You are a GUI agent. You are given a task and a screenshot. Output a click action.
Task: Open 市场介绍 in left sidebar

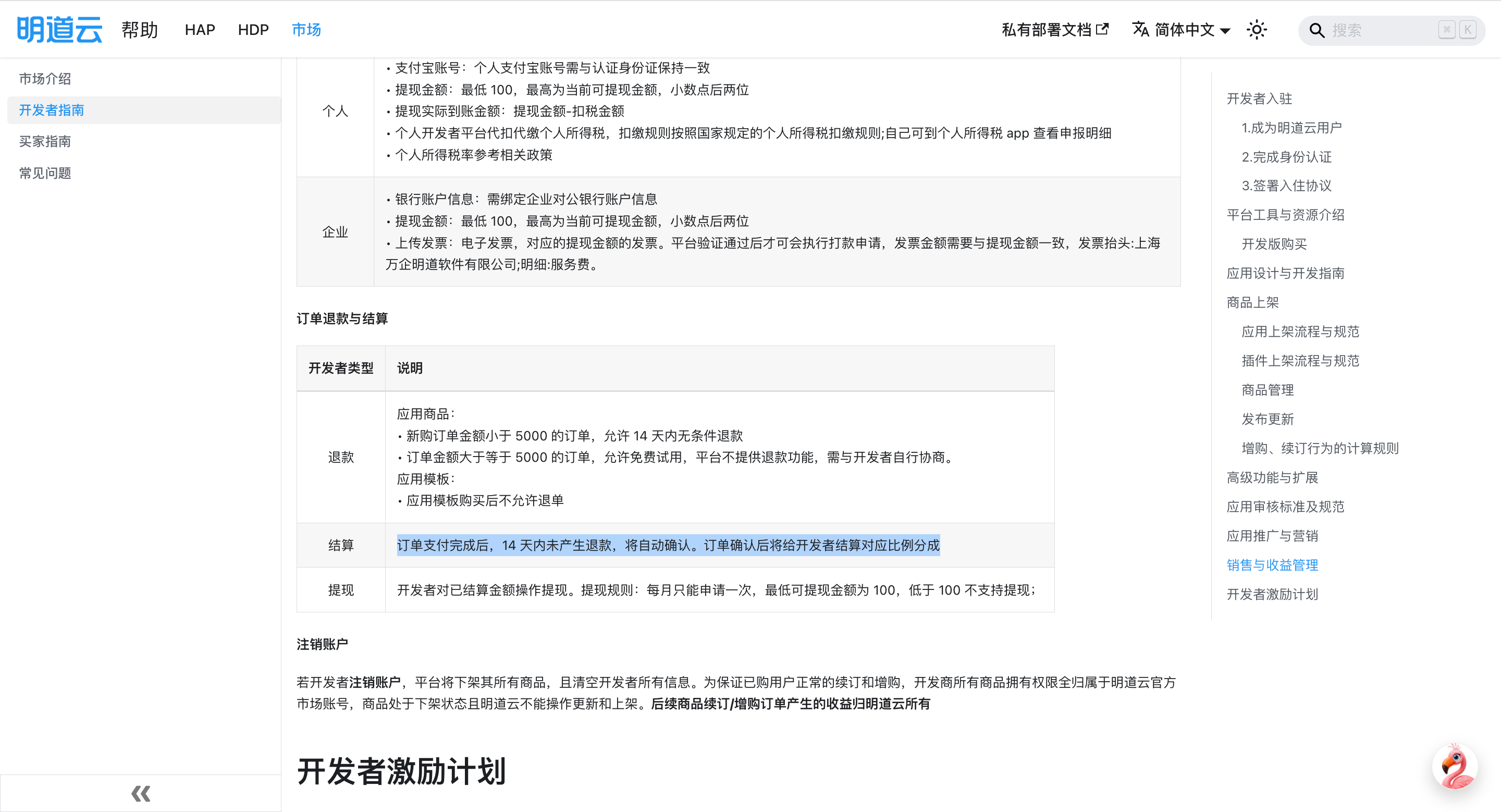point(45,79)
